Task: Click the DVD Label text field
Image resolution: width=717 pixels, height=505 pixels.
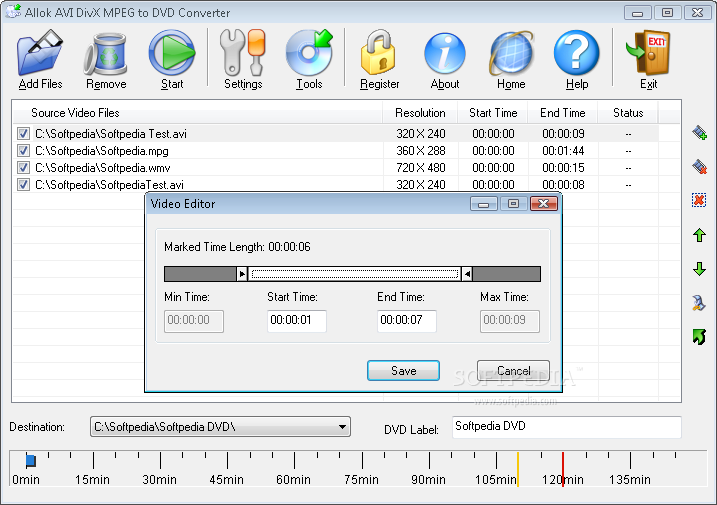Action: coord(567,427)
